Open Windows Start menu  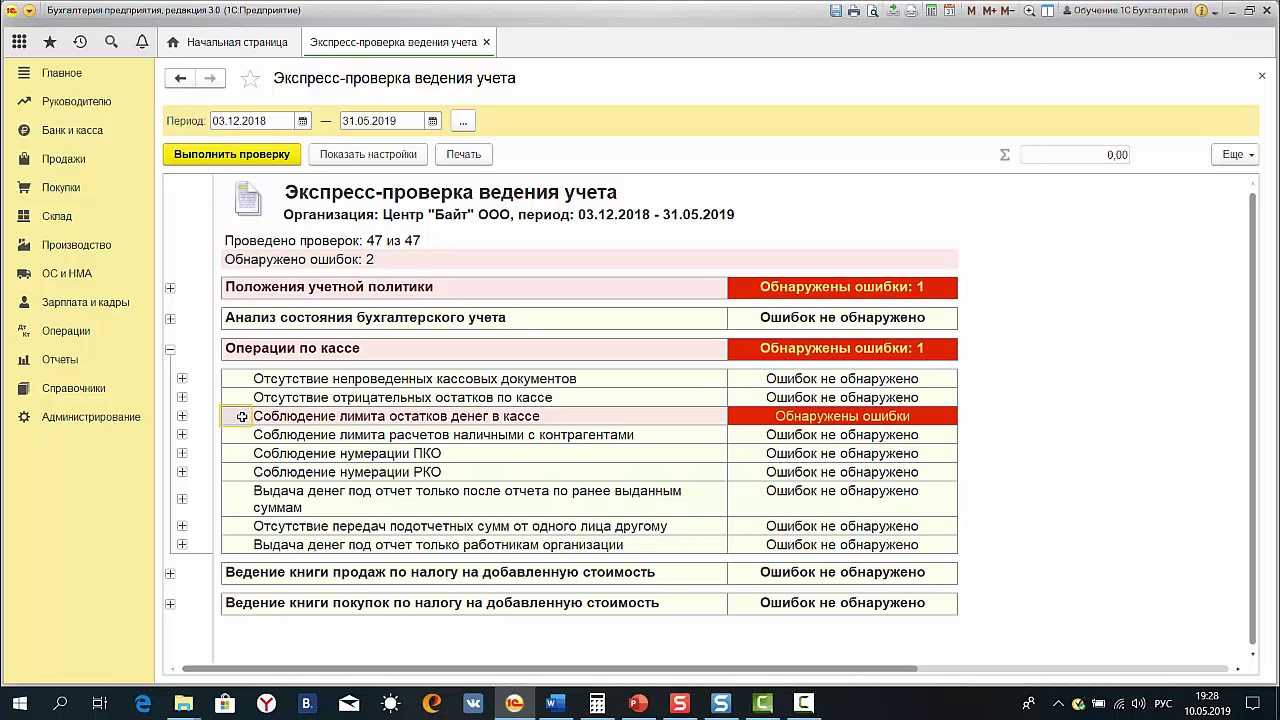click(x=19, y=703)
